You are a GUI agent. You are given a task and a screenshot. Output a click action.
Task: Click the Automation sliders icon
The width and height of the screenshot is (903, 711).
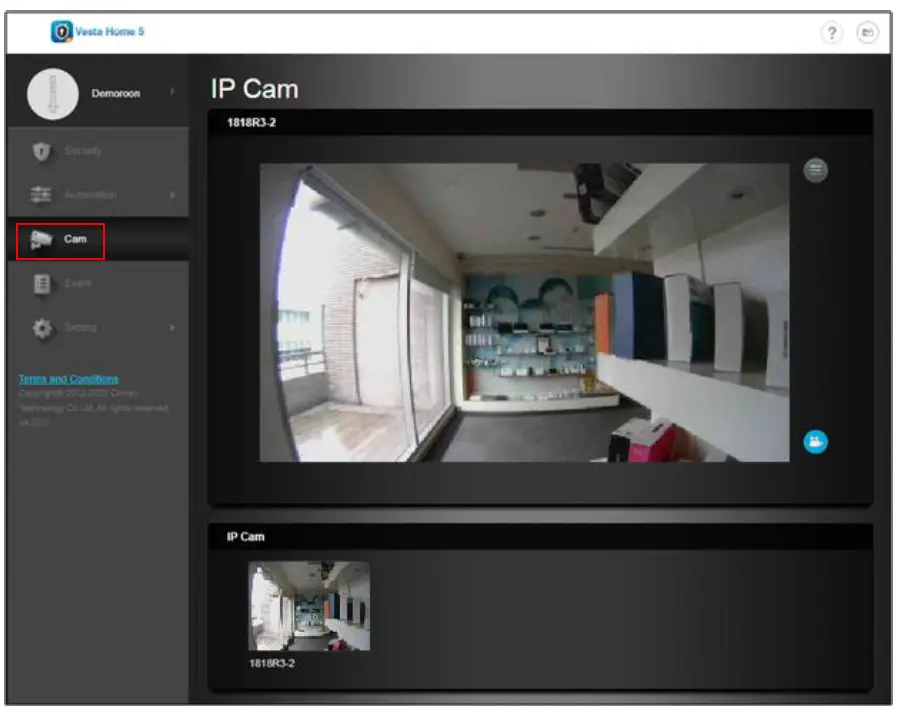(x=41, y=195)
